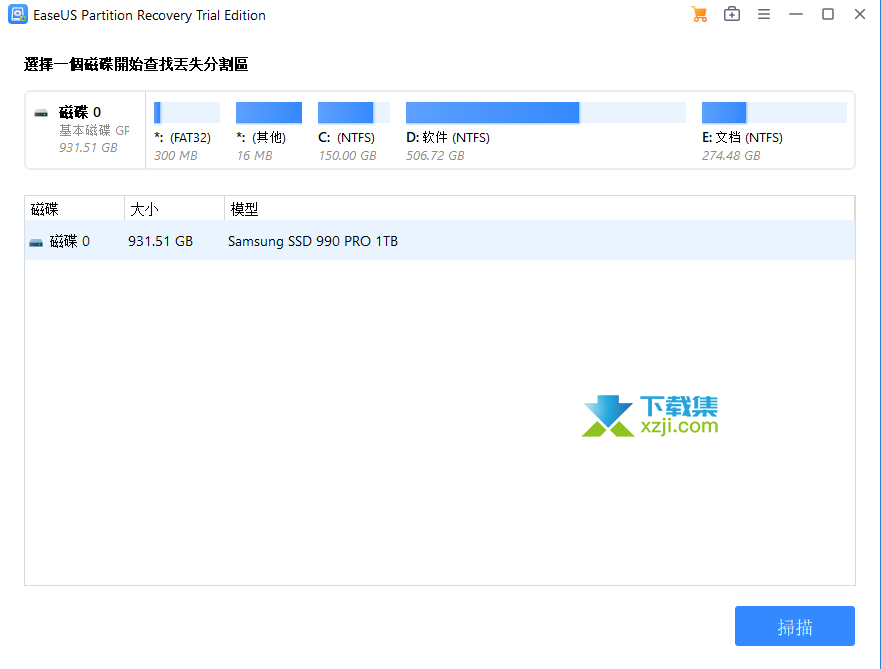Click the '150.00 GB' size text

[x=347, y=156]
